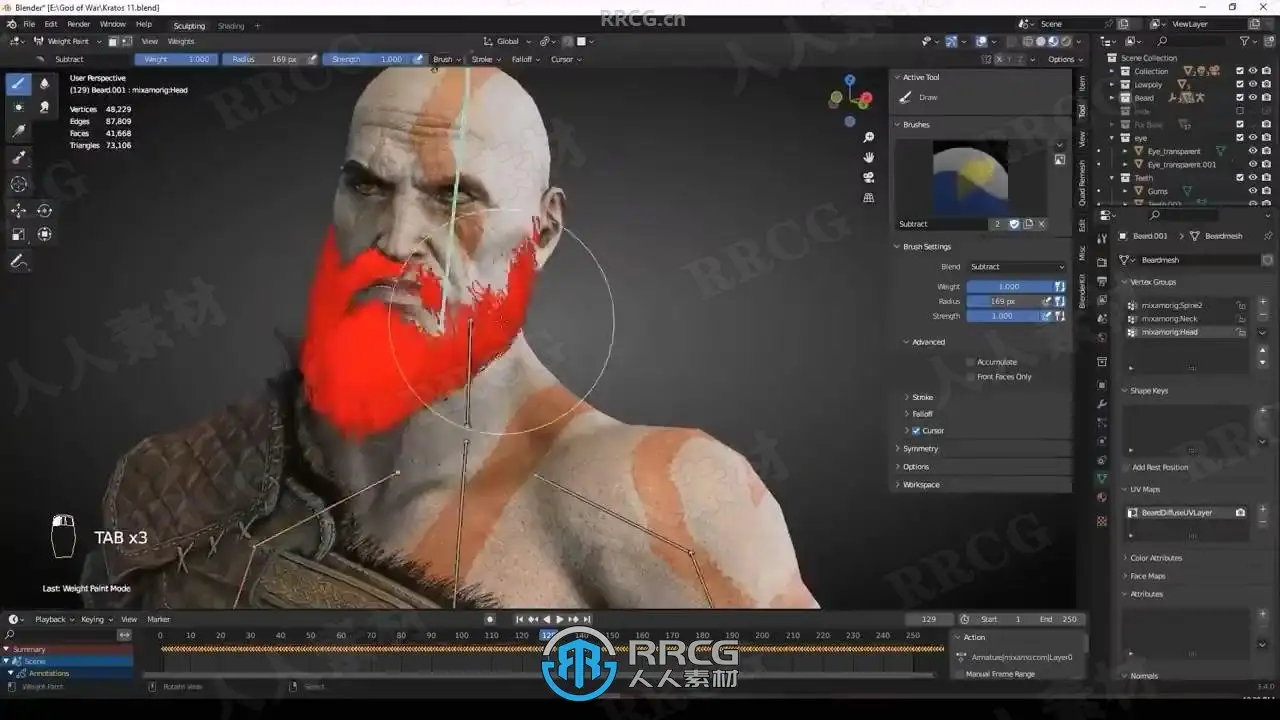1280x720 pixels.
Task: Open the Weights menu in header
Action: pyautogui.click(x=181, y=41)
